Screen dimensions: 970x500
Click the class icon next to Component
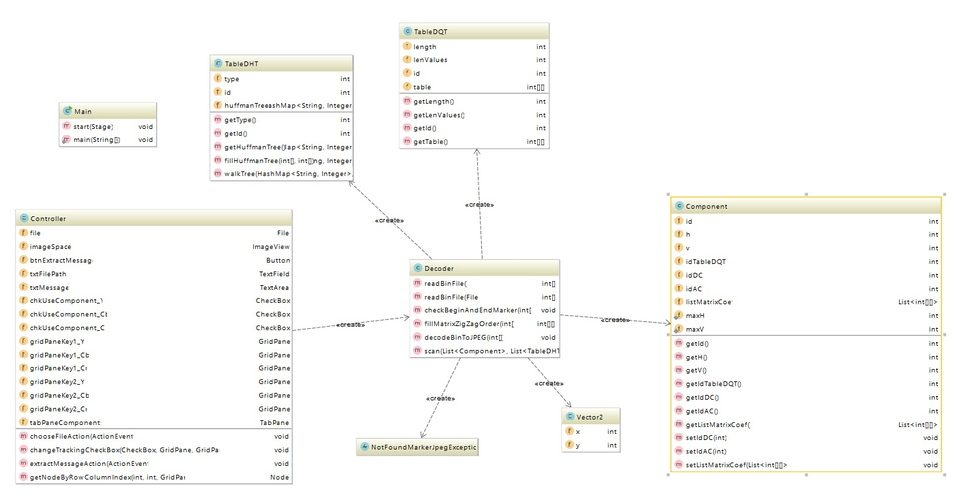point(679,206)
